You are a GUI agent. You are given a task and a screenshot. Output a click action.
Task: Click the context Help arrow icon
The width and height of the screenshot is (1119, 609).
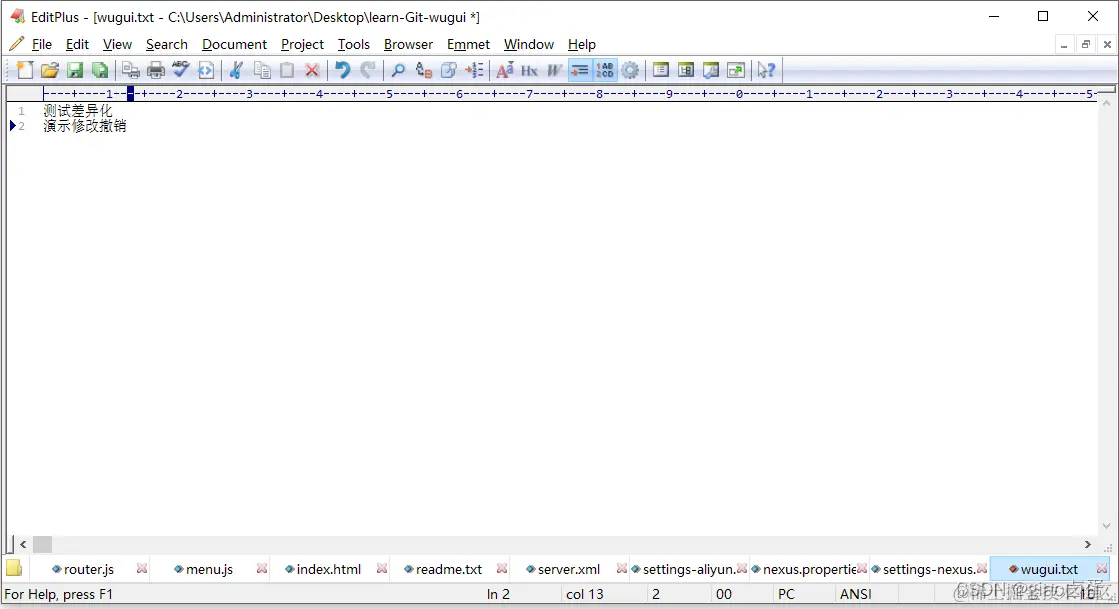pos(766,70)
